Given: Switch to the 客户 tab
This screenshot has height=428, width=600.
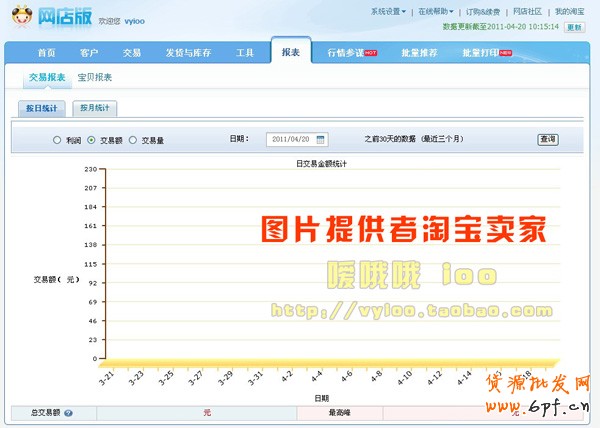Looking at the screenshot, I should tap(89, 52).
